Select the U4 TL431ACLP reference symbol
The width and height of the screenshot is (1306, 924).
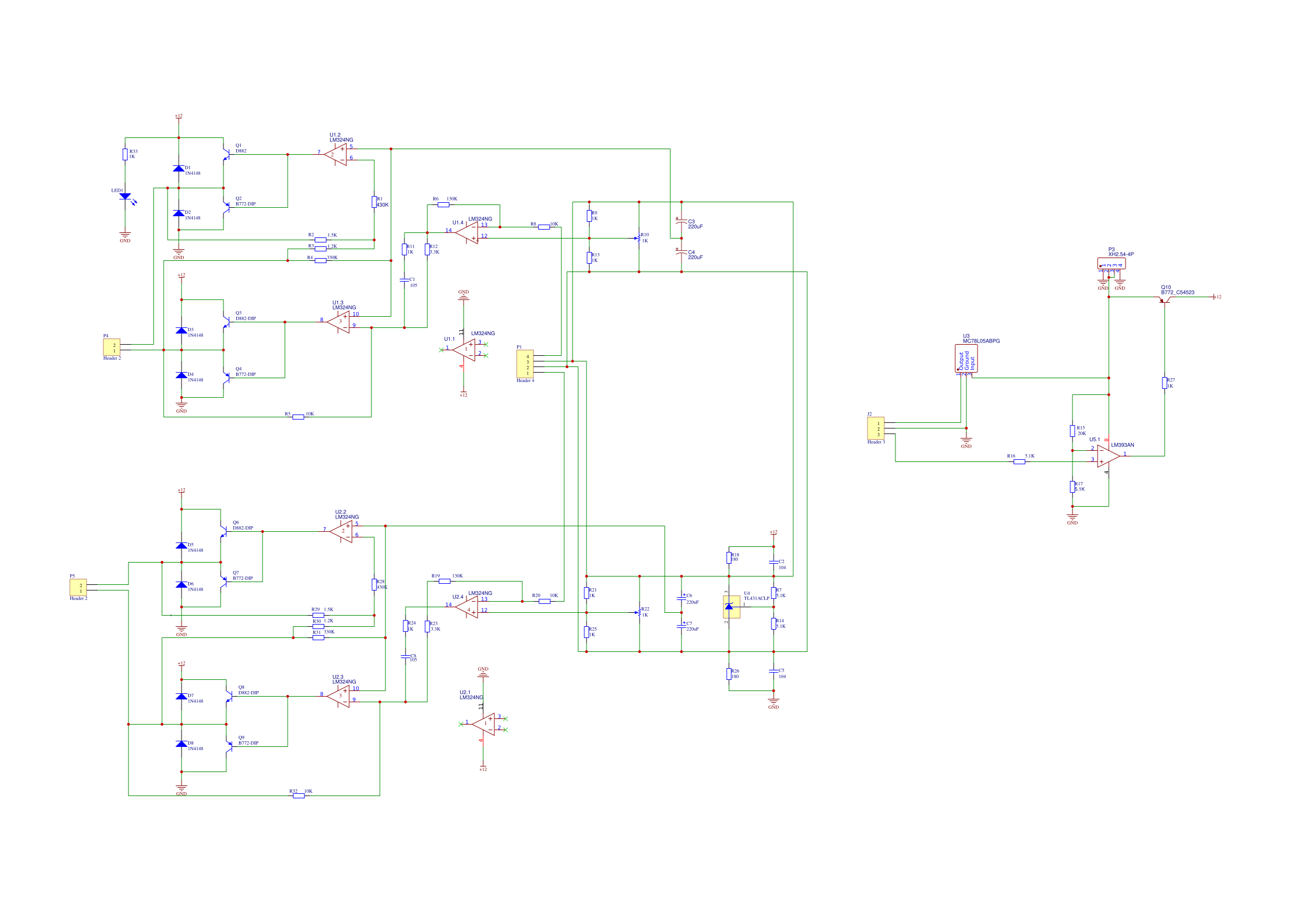pos(732,607)
